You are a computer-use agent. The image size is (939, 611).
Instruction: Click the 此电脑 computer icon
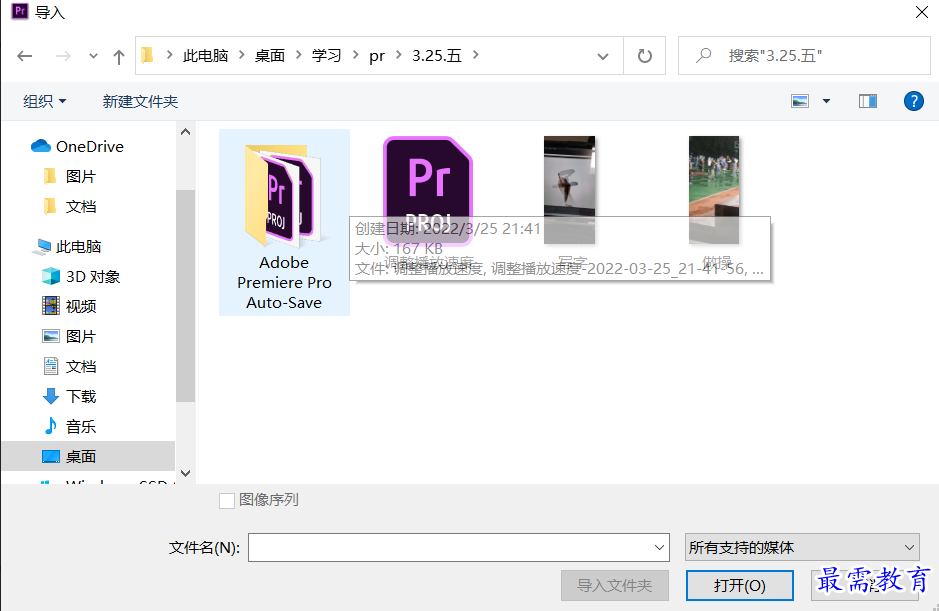(x=43, y=246)
